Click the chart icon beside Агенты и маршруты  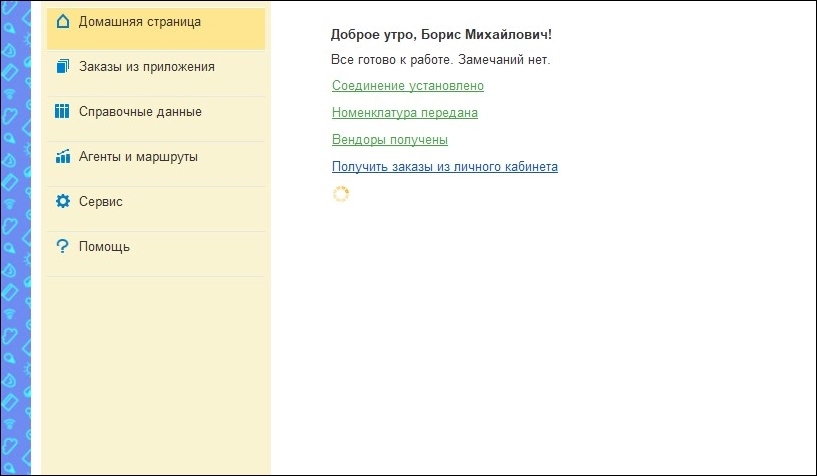click(63, 156)
